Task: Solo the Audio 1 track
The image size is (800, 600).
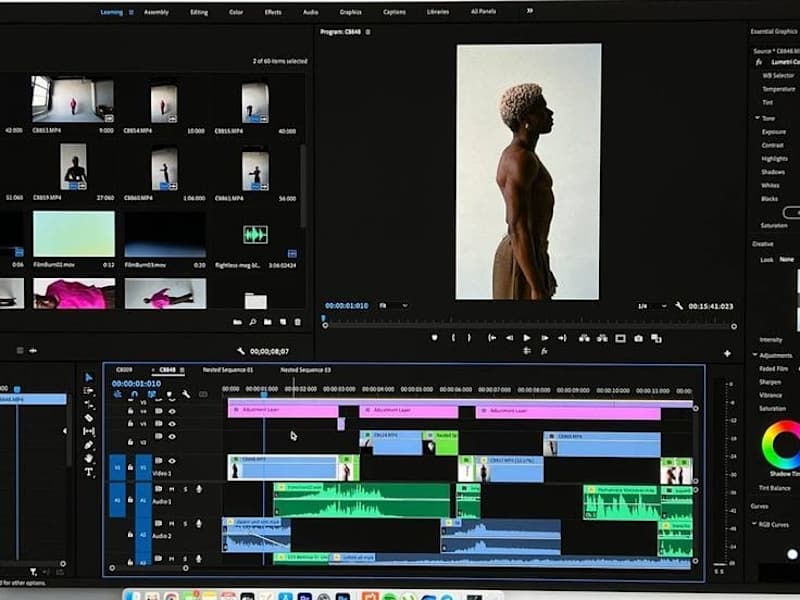Action: coord(185,489)
